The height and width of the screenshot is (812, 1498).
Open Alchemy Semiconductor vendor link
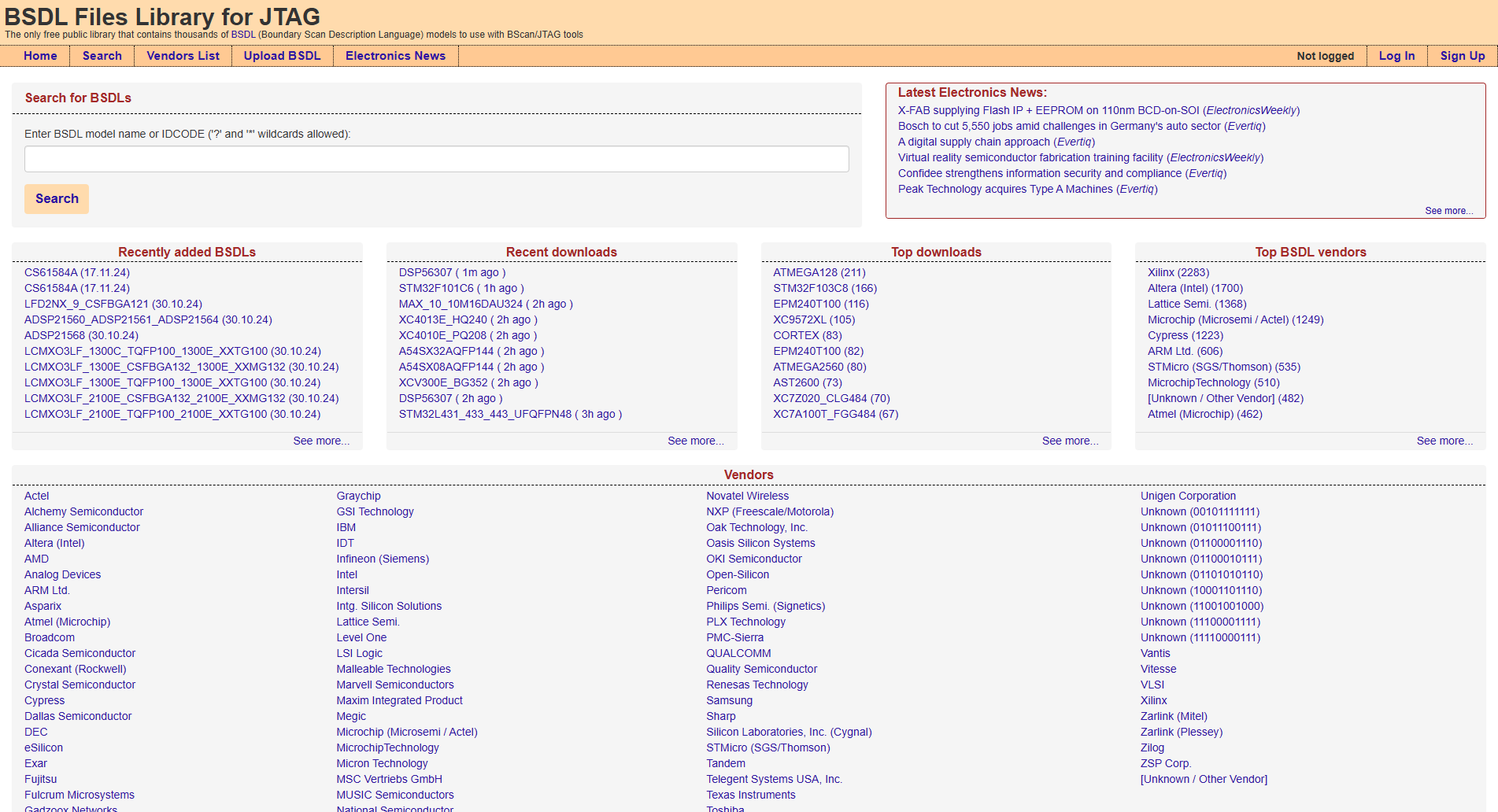(x=83, y=511)
